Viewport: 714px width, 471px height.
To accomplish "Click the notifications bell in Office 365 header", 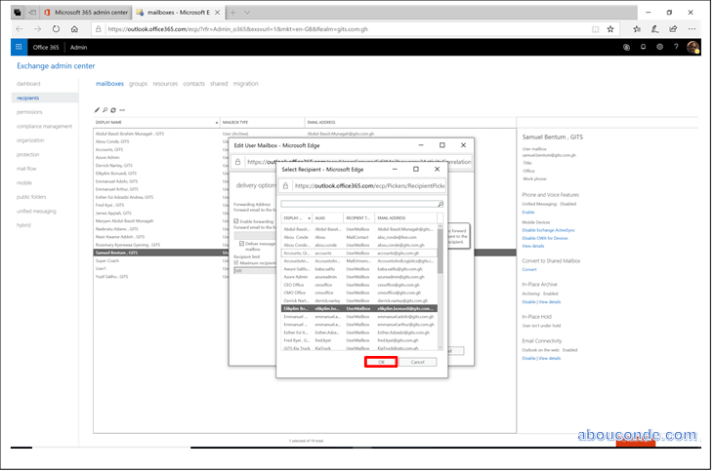I will point(642,46).
